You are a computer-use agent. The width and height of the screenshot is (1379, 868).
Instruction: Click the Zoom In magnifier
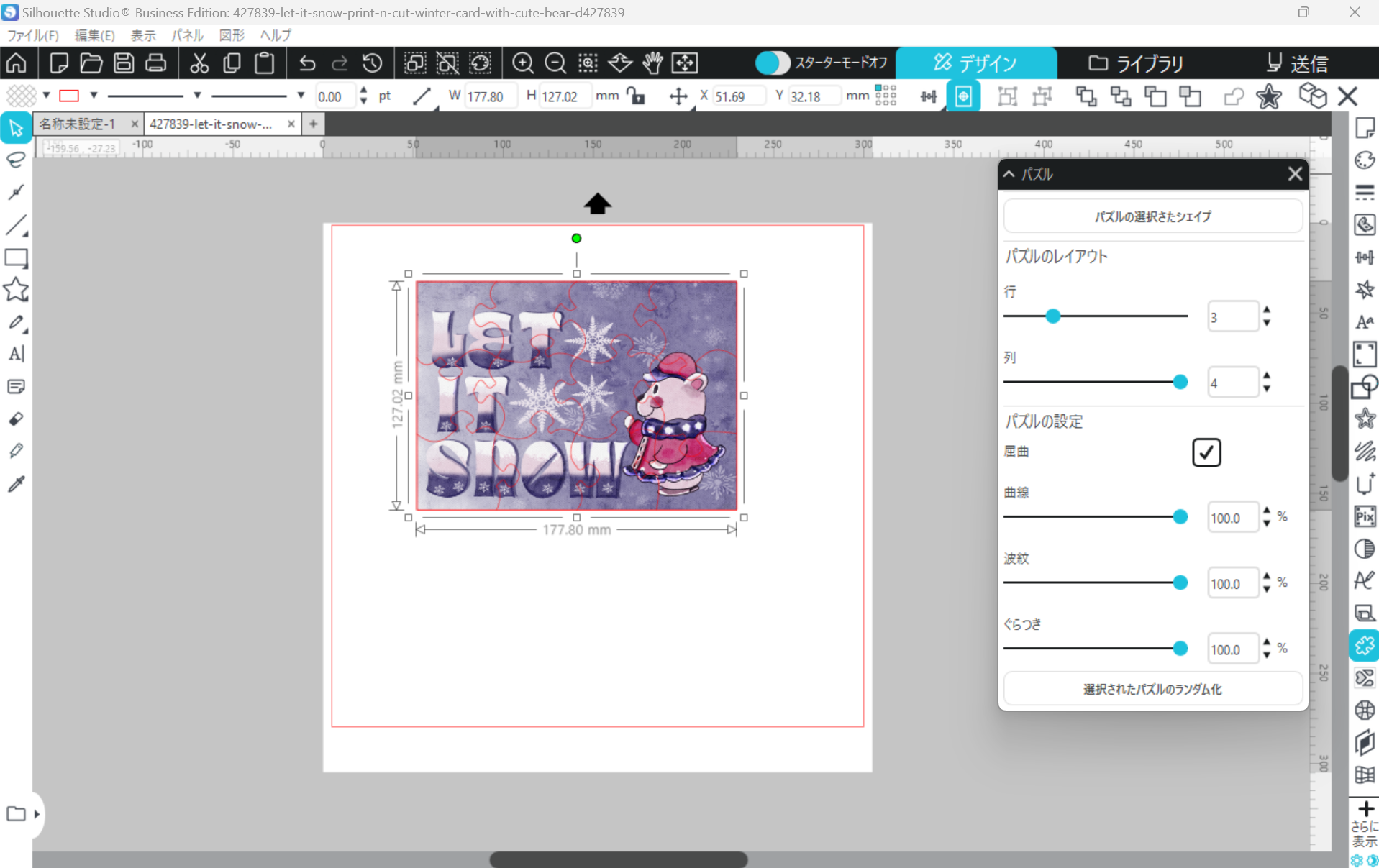(523, 63)
